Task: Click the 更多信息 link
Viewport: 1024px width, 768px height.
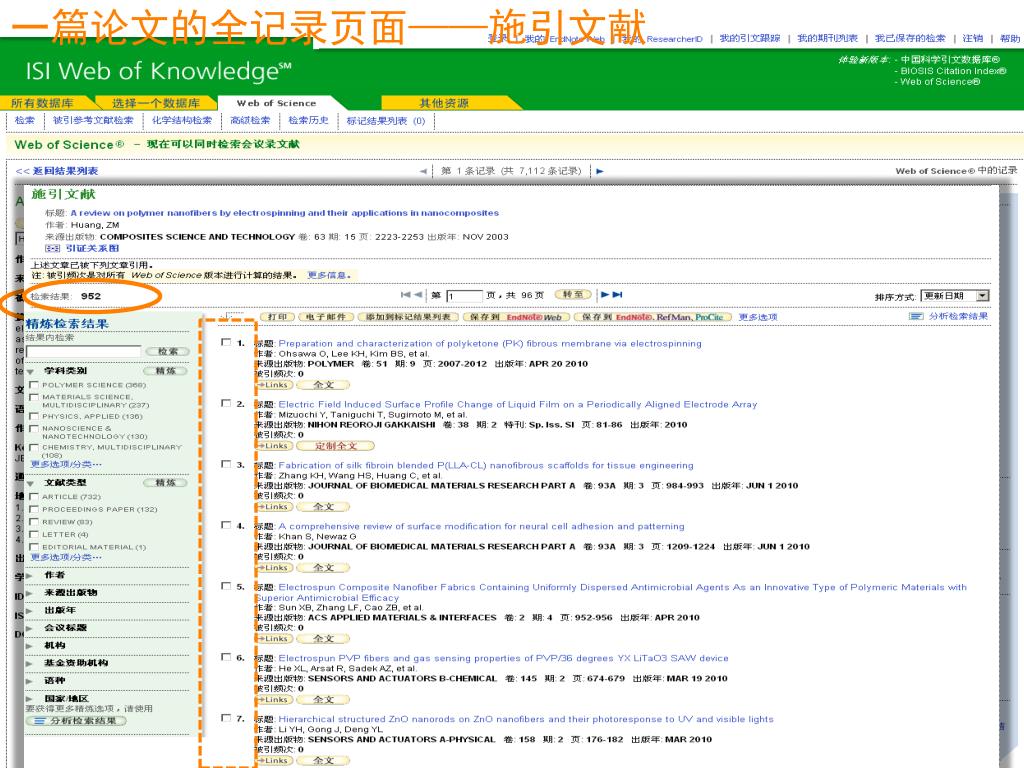Action: (x=329, y=276)
